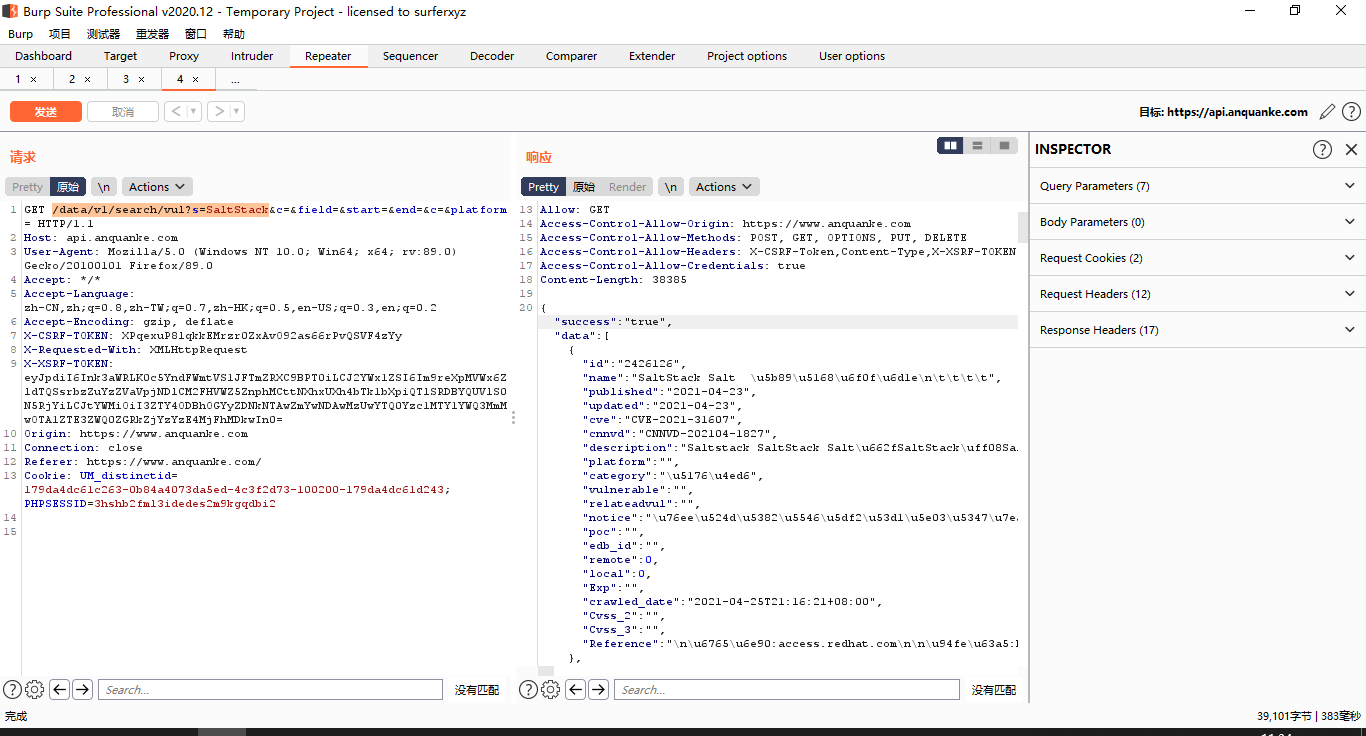The height and width of the screenshot is (736, 1366).
Task: Add new Repeater tab with ...
Action: point(235,79)
